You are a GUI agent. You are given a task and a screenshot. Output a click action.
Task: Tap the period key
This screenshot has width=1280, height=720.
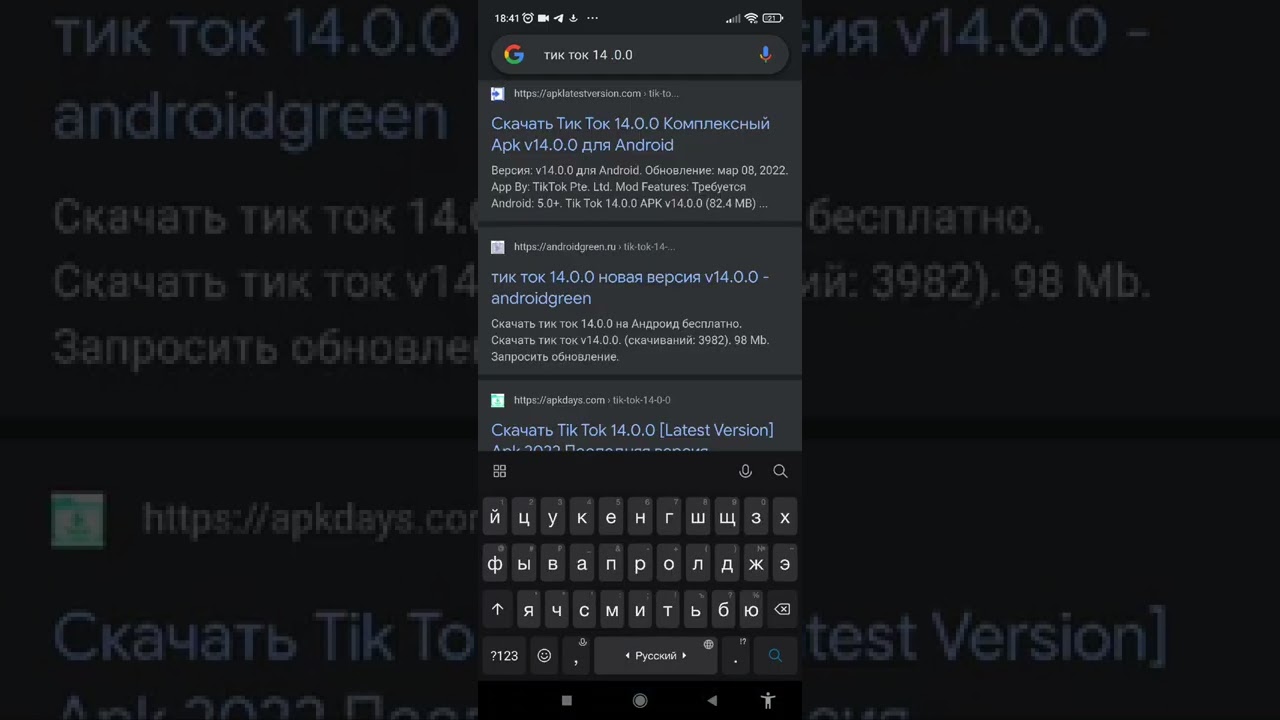tap(736, 656)
